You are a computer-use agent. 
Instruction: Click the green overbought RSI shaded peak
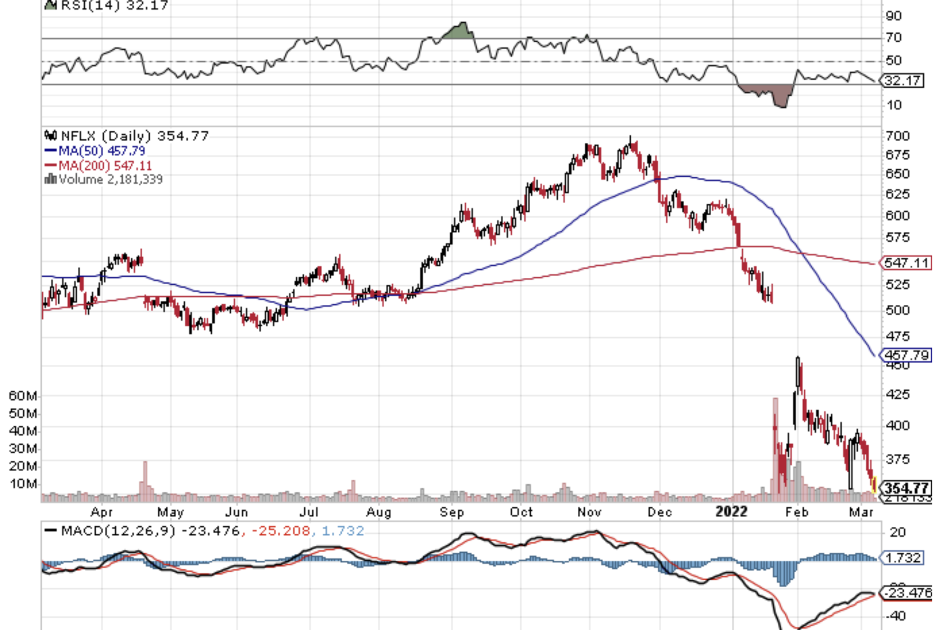pos(457,32)
